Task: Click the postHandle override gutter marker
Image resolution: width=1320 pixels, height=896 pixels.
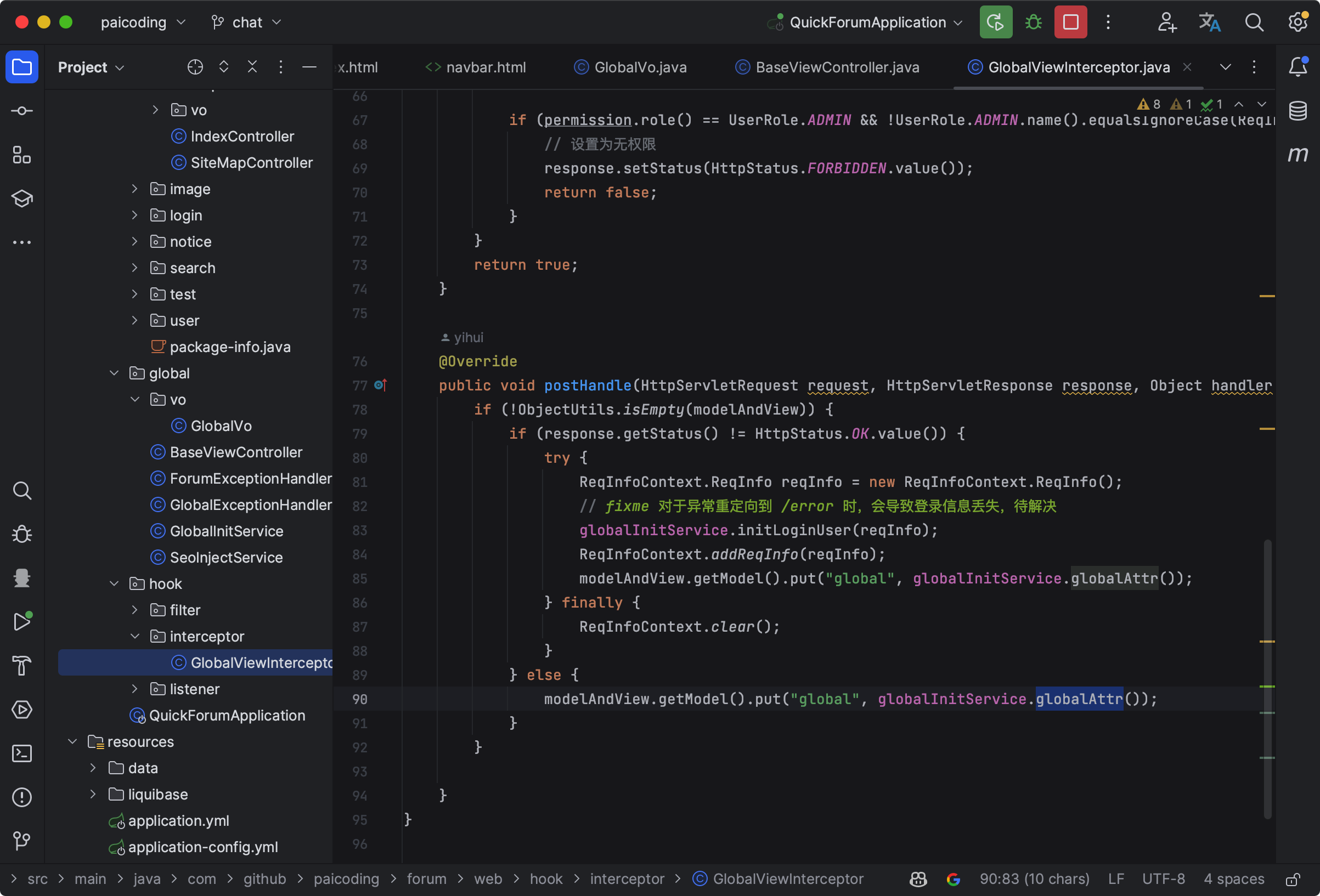Action: 381,385
